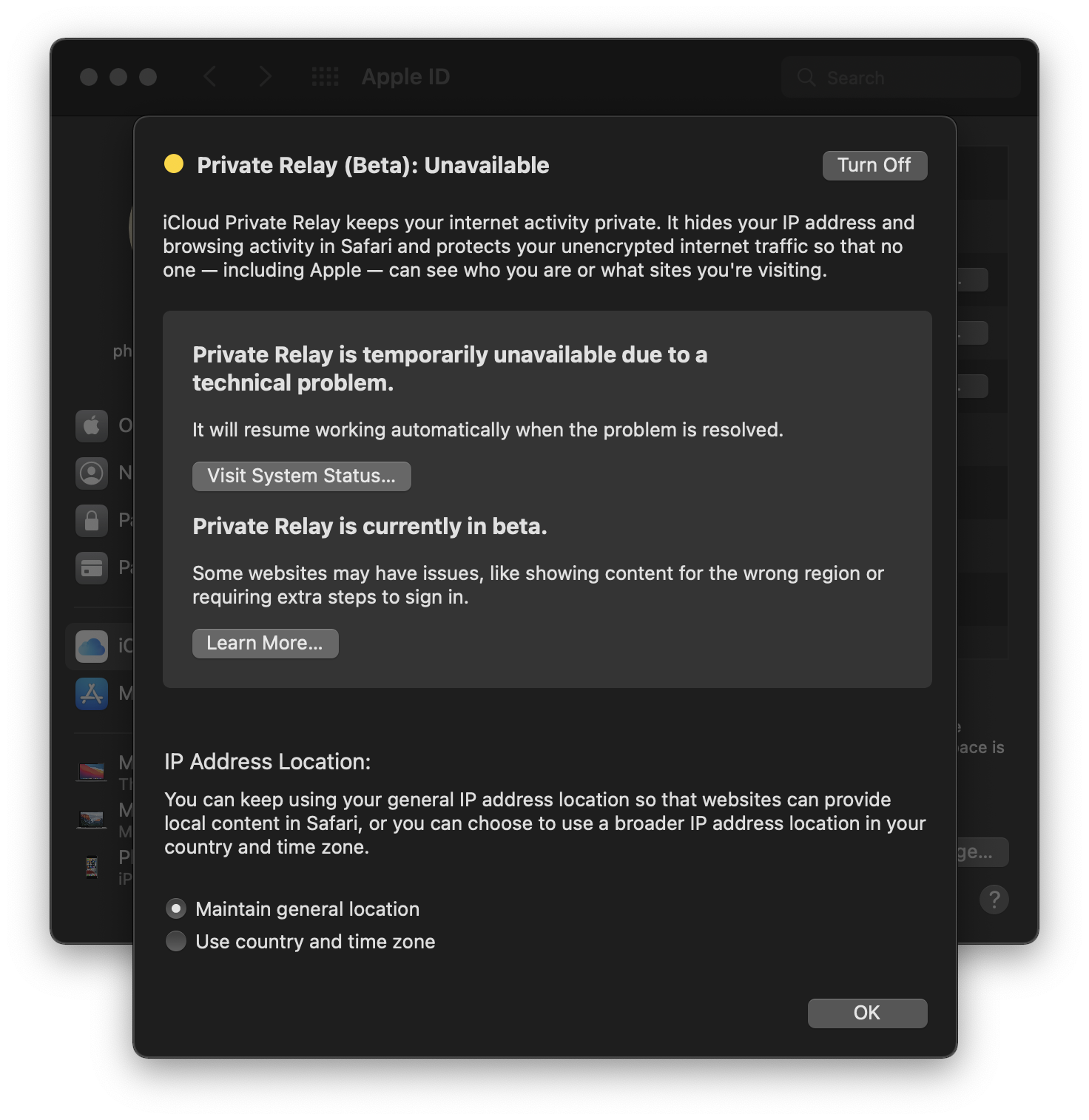Confirm dialog with OK button
The width and height of the screenshot is (1089, 1120).
[x=867, y=1013]
